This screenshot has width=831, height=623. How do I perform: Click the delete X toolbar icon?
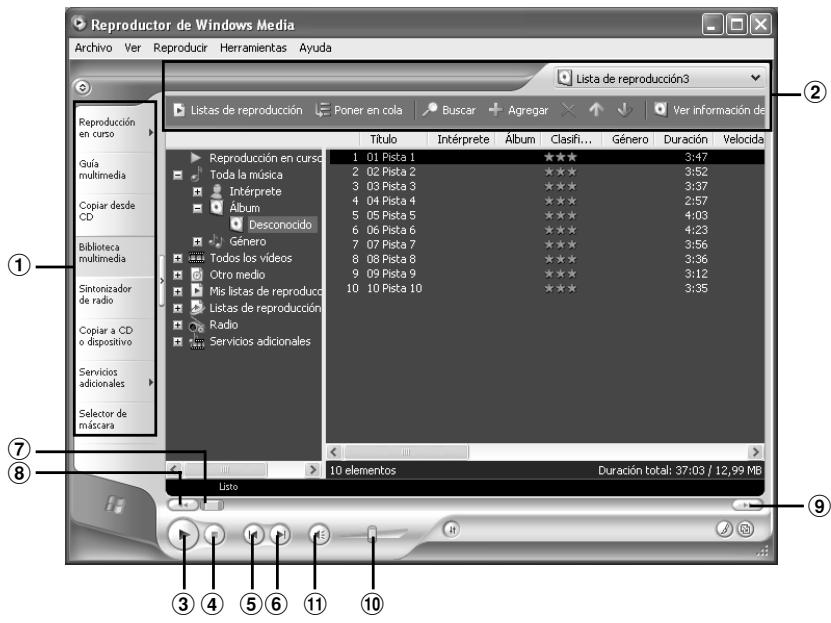pos(568,110)
